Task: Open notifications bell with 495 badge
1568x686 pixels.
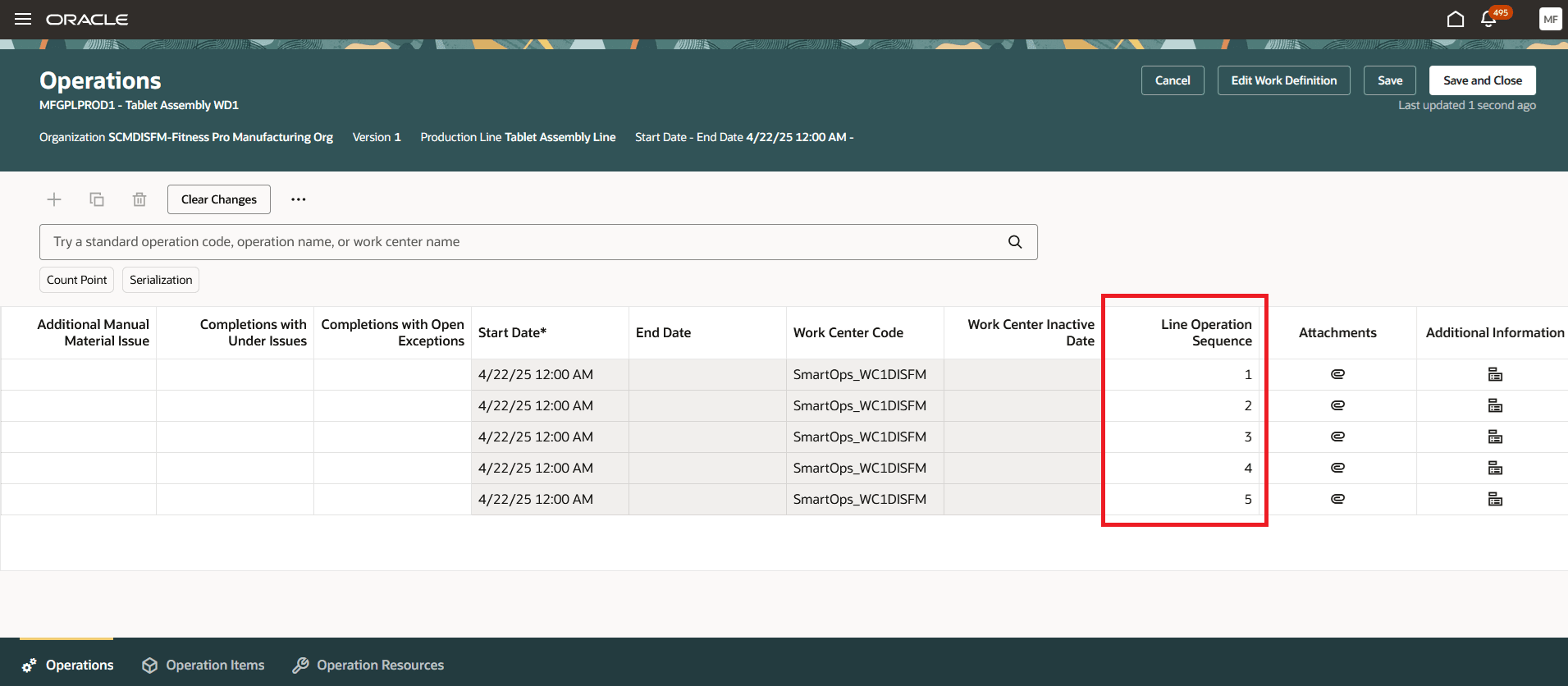Action: [x=1489, y=19]
